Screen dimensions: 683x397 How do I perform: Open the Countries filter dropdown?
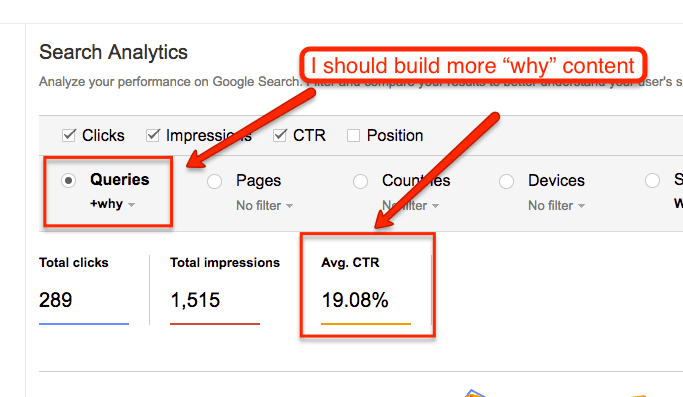(410, 205)
